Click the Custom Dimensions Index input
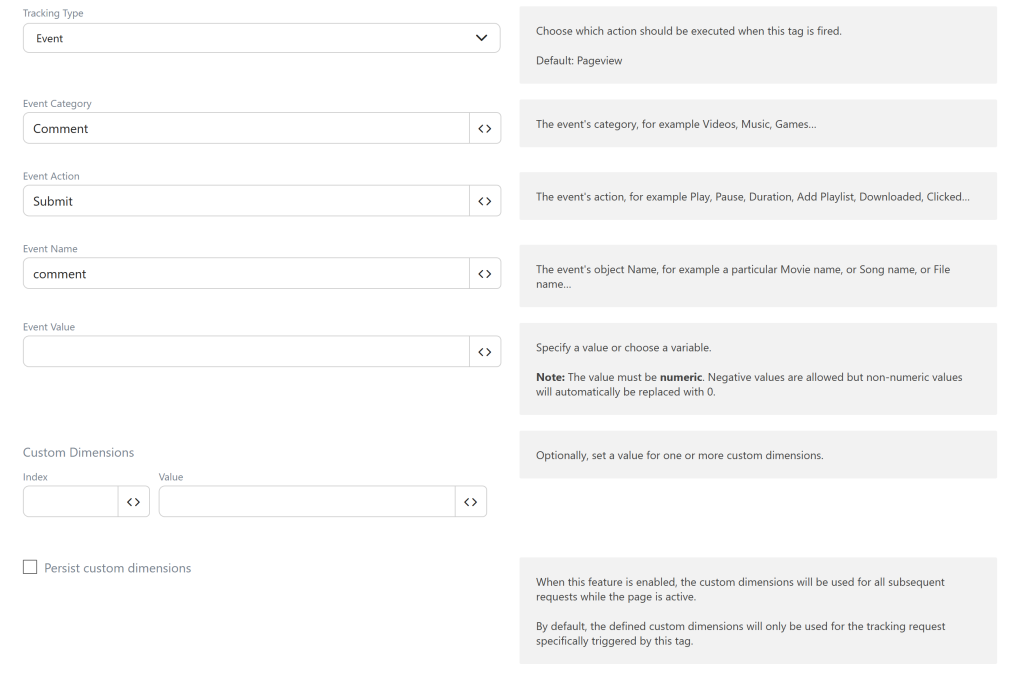This screenshot has height=679, width=1024. coord(71,501)
